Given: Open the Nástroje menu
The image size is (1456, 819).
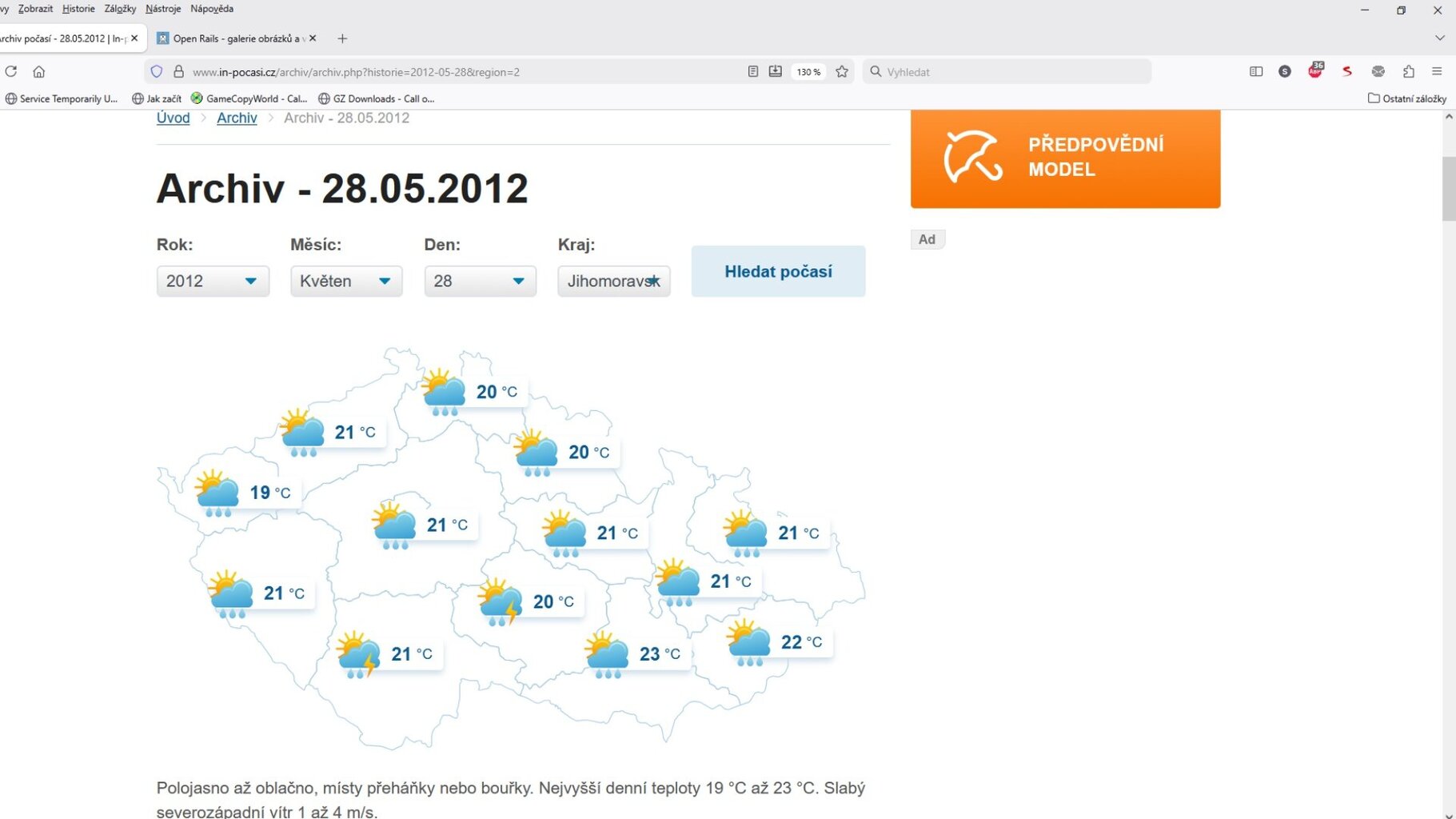Looking at the screenshot, I should (163, 9).
